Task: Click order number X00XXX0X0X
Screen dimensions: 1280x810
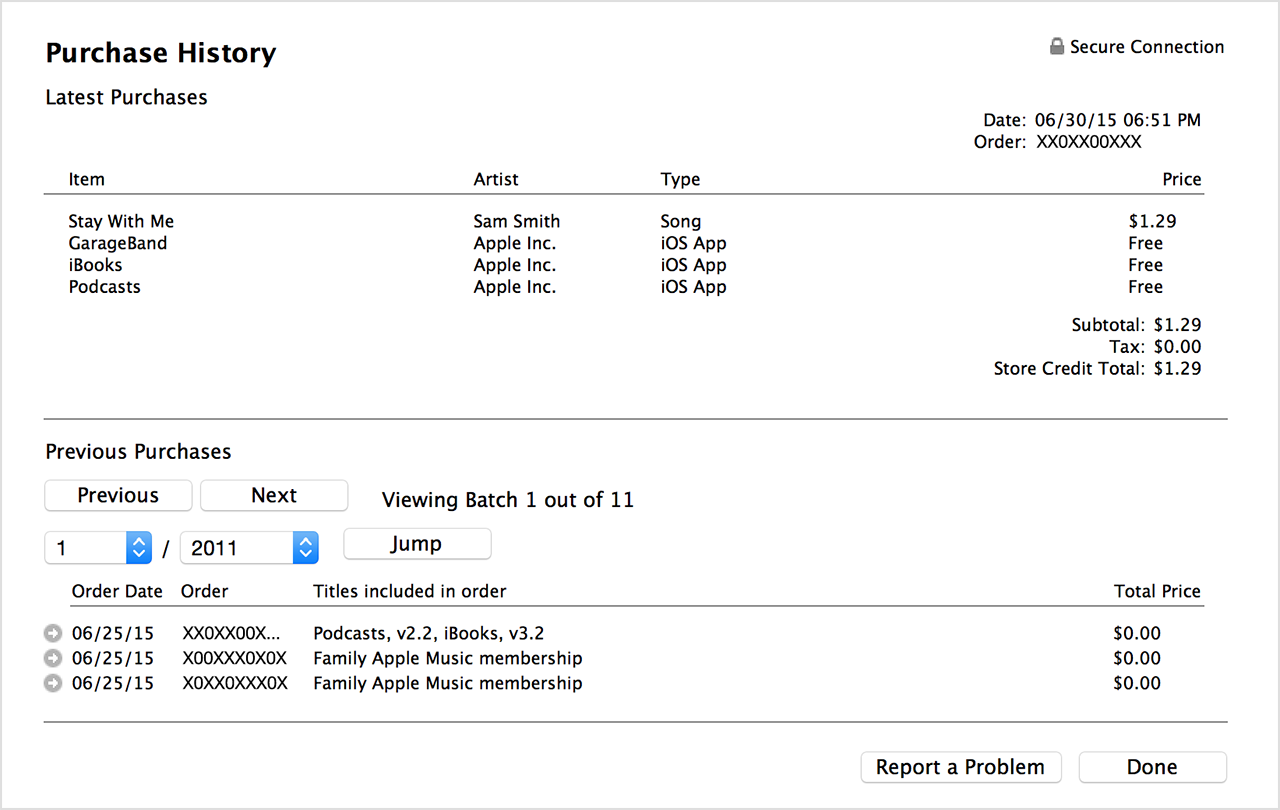Action: coord(235,658)
